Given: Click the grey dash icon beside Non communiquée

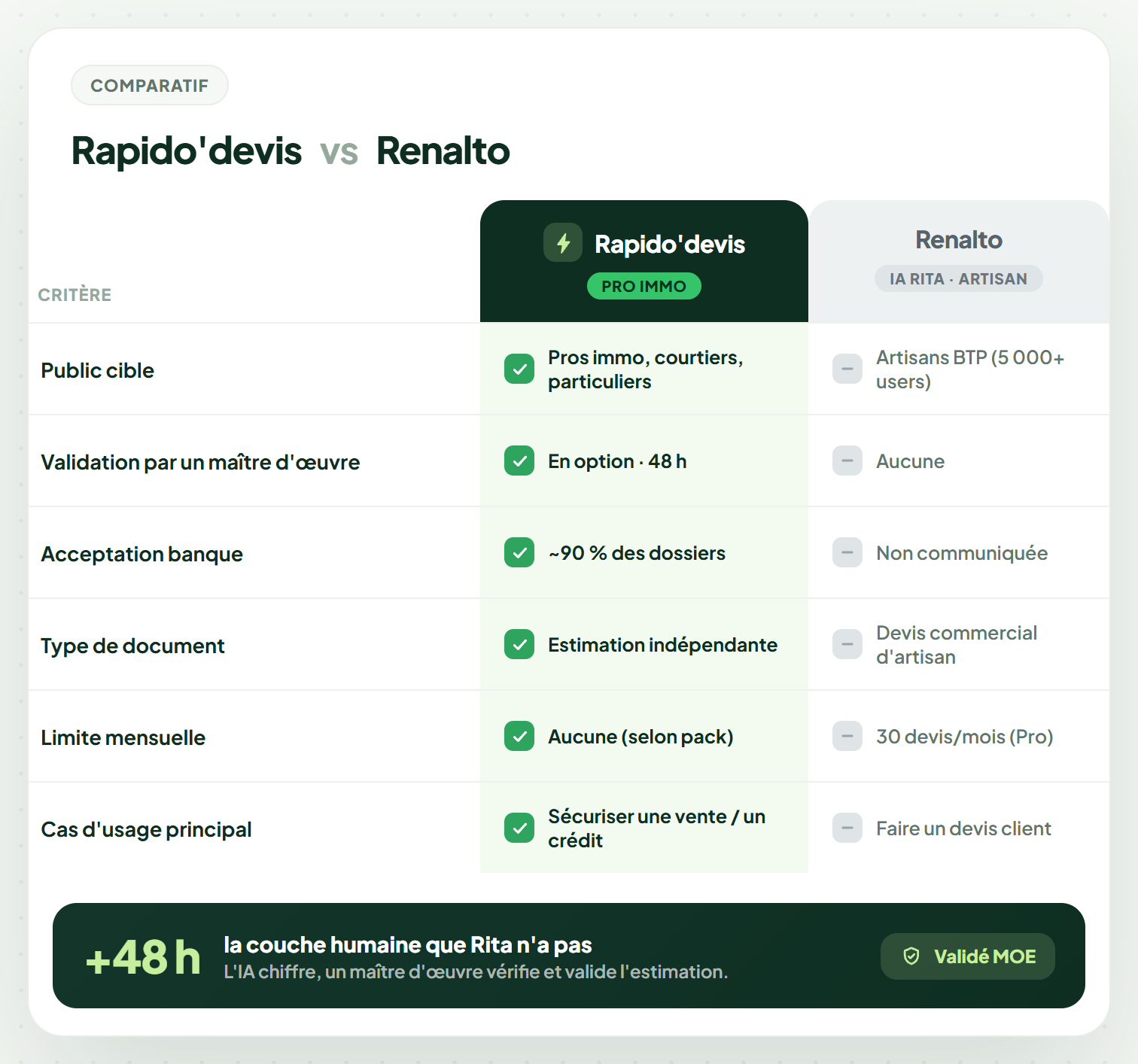Looking at the screenshot, I should coord(847,552).
